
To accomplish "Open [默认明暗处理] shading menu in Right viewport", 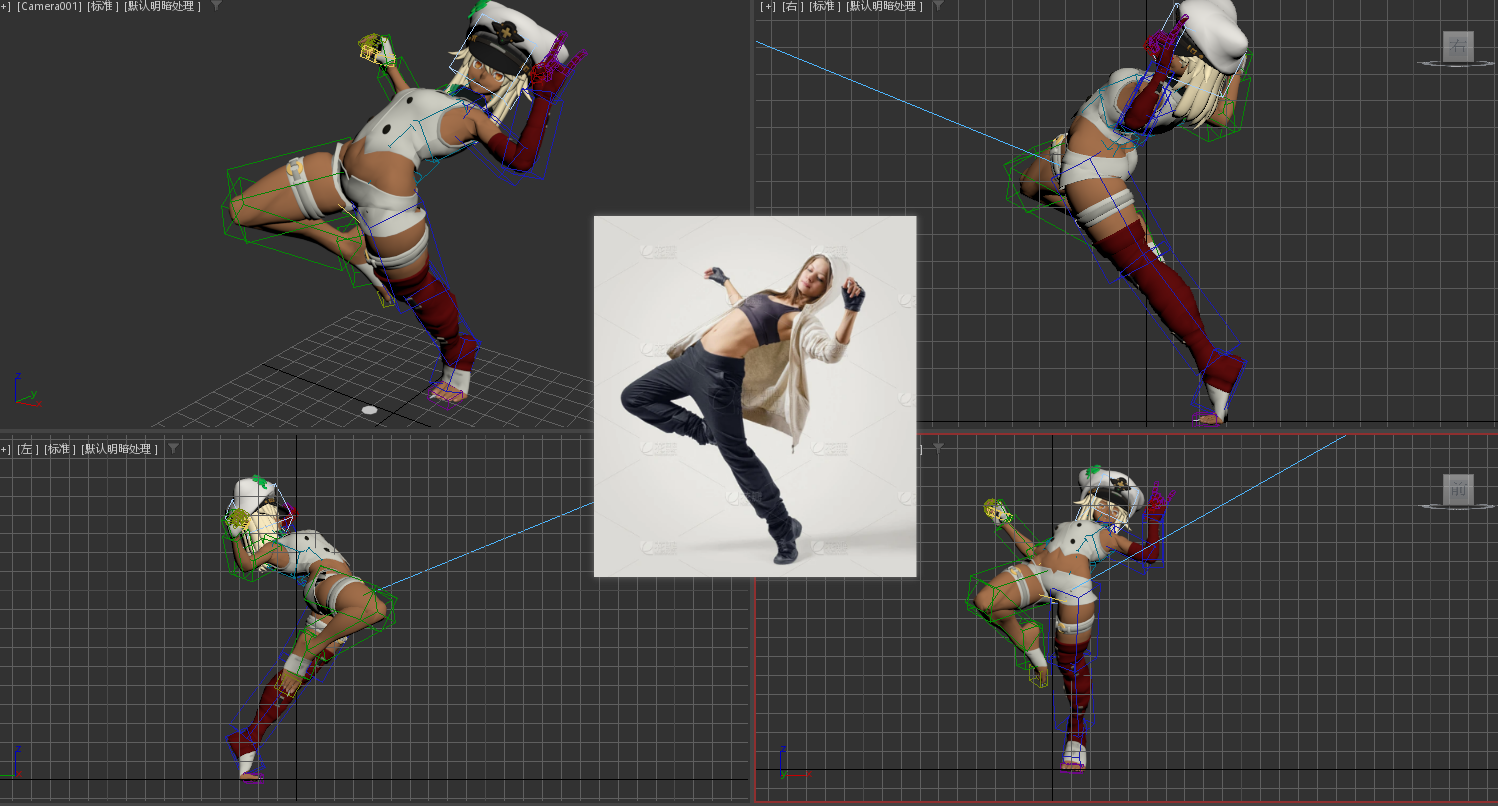I will tap(884, 6).
